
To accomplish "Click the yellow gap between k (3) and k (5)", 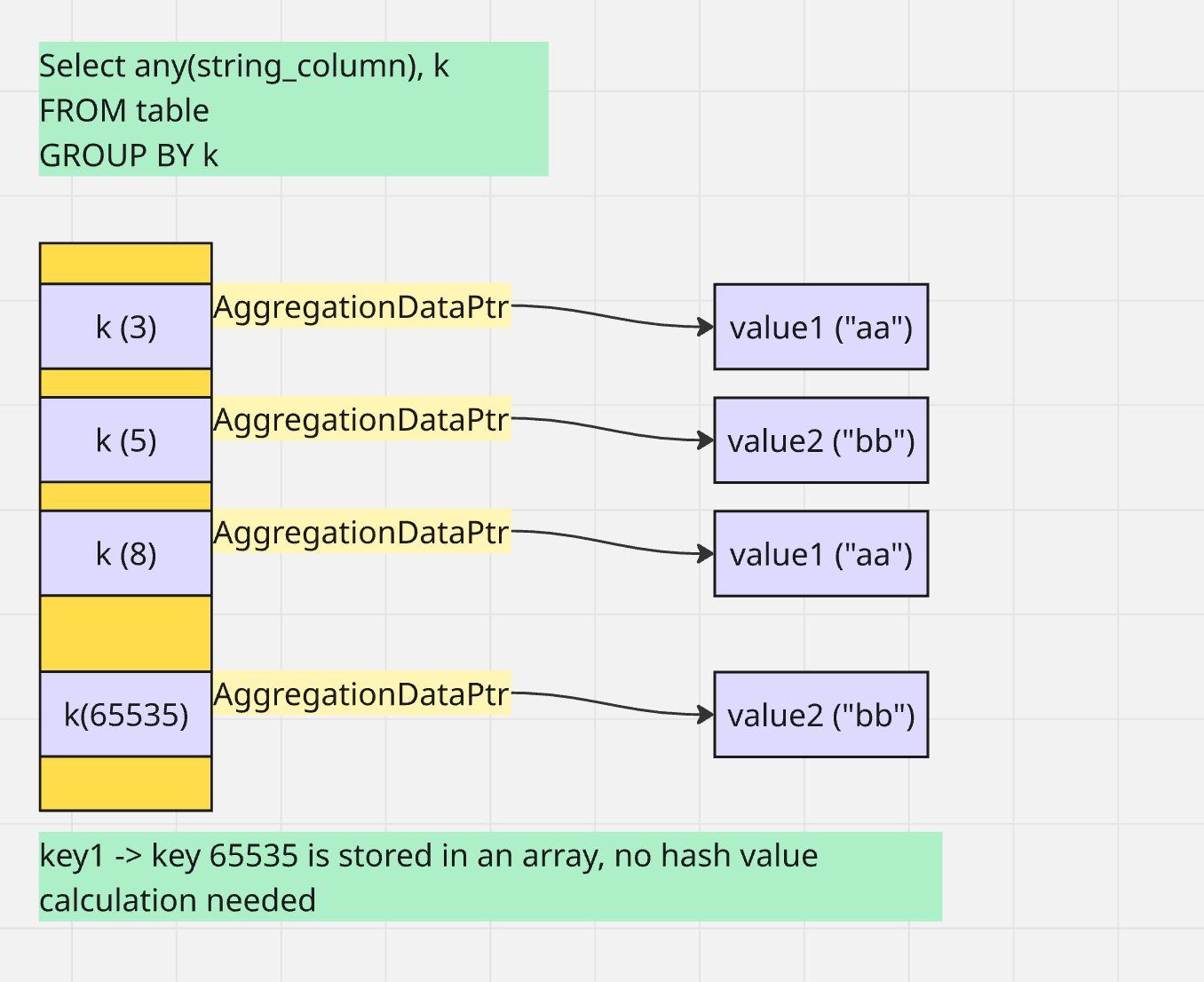I will (x=126, y=384).
